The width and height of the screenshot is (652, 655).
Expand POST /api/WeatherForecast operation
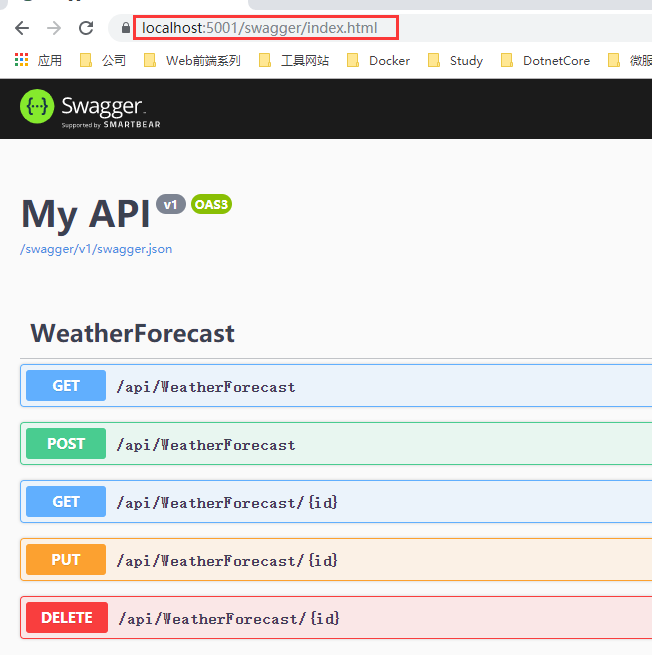(x=336, y=444)
